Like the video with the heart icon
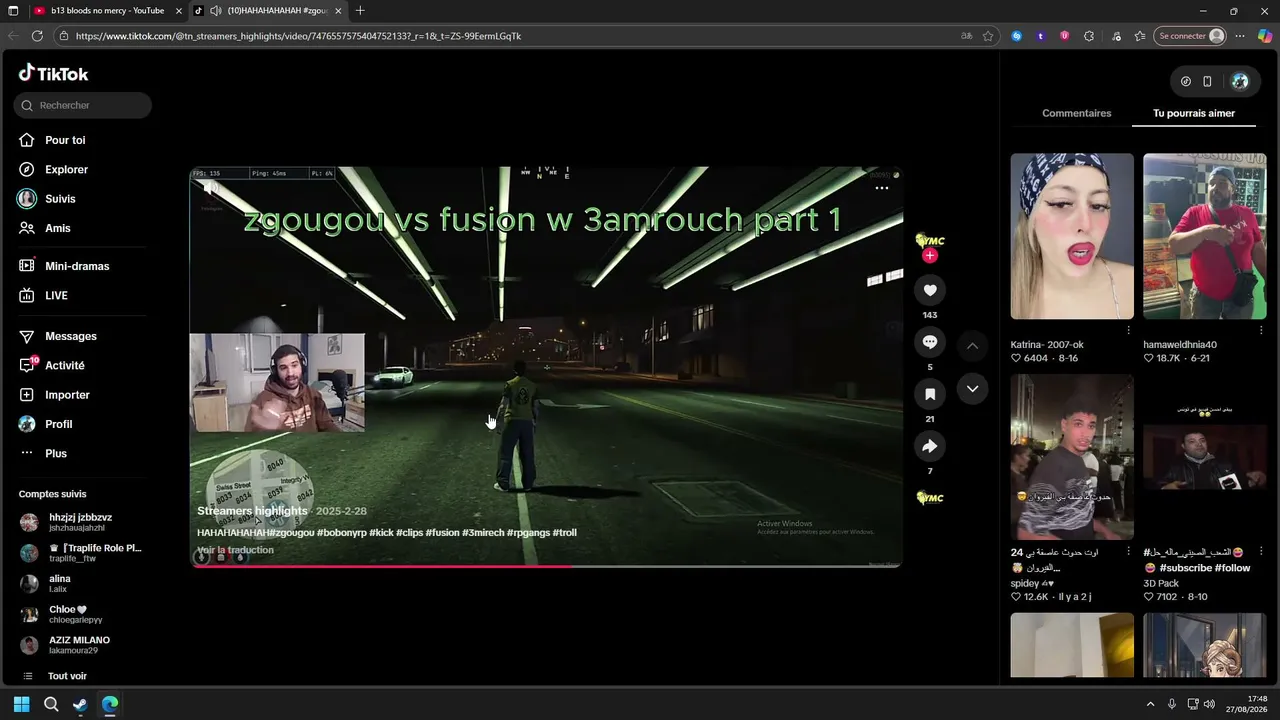The width and height of the screenshot is (1280, 720). click(930, 290)
